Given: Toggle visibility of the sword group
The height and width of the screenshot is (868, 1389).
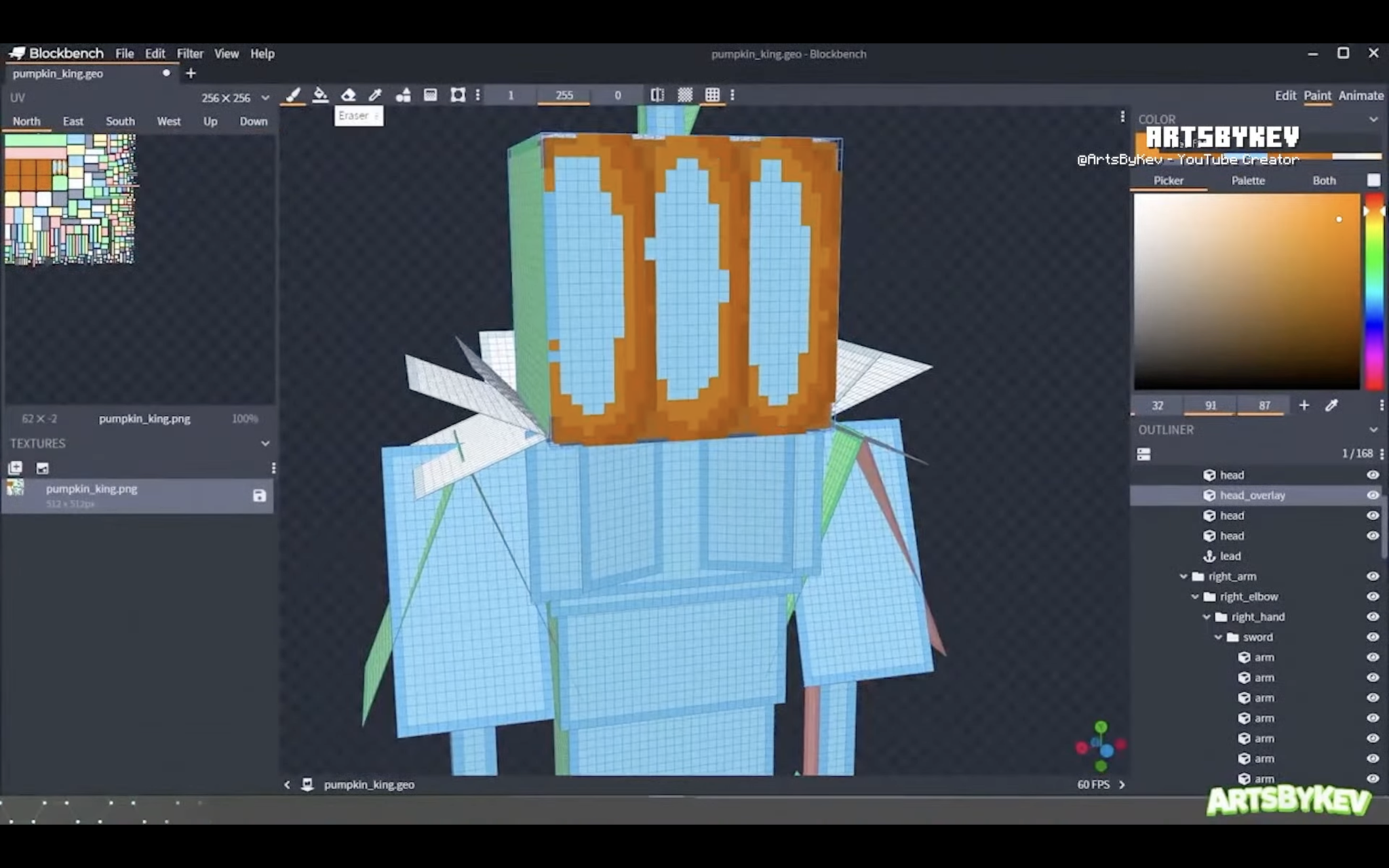Looking at the screenshot, I should [x=1372, y=637].
